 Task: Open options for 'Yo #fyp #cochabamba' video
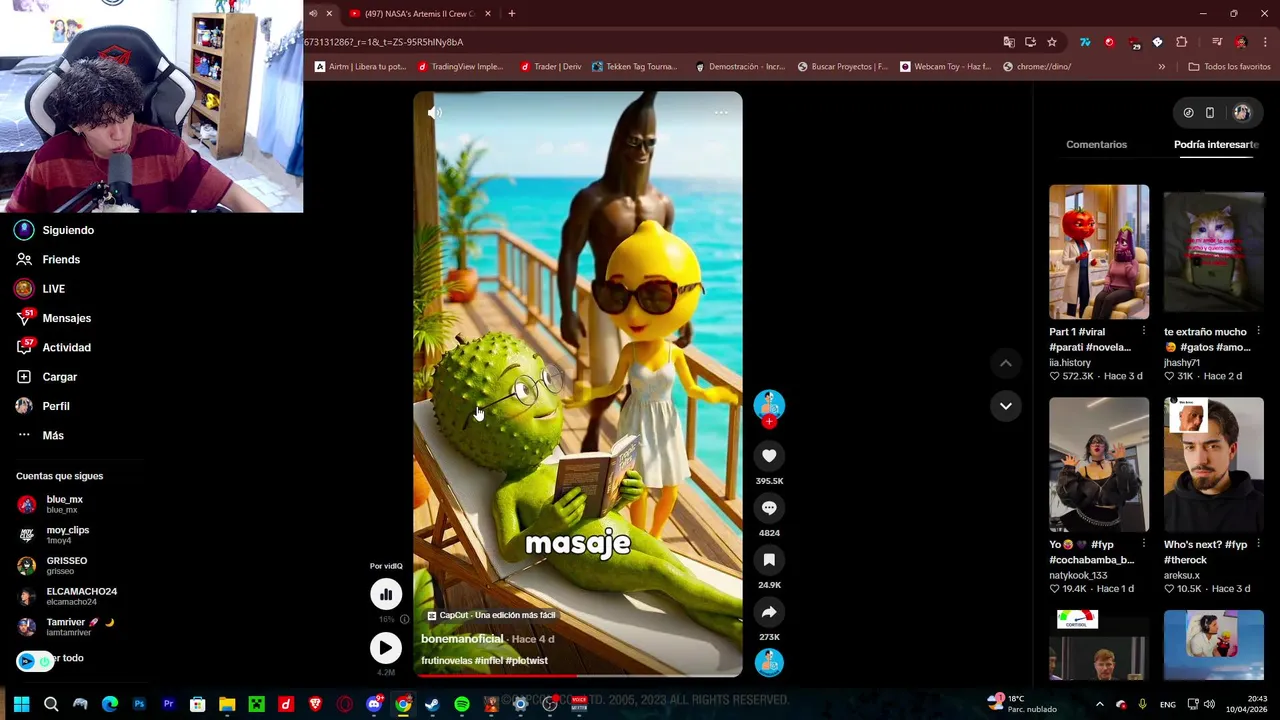pos(1144,544)
